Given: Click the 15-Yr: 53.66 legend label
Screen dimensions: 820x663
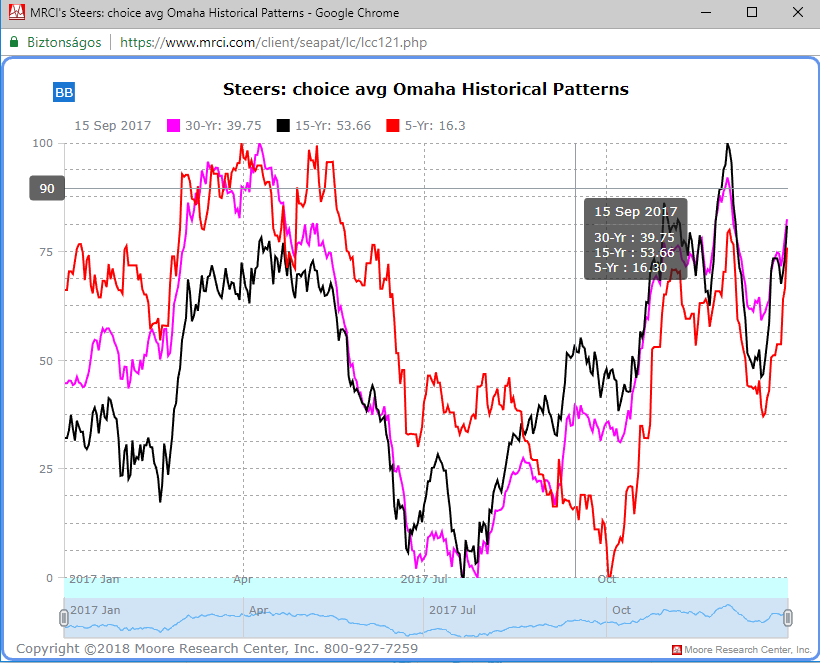Looking at the screenshot, I should tap(333, 125).
